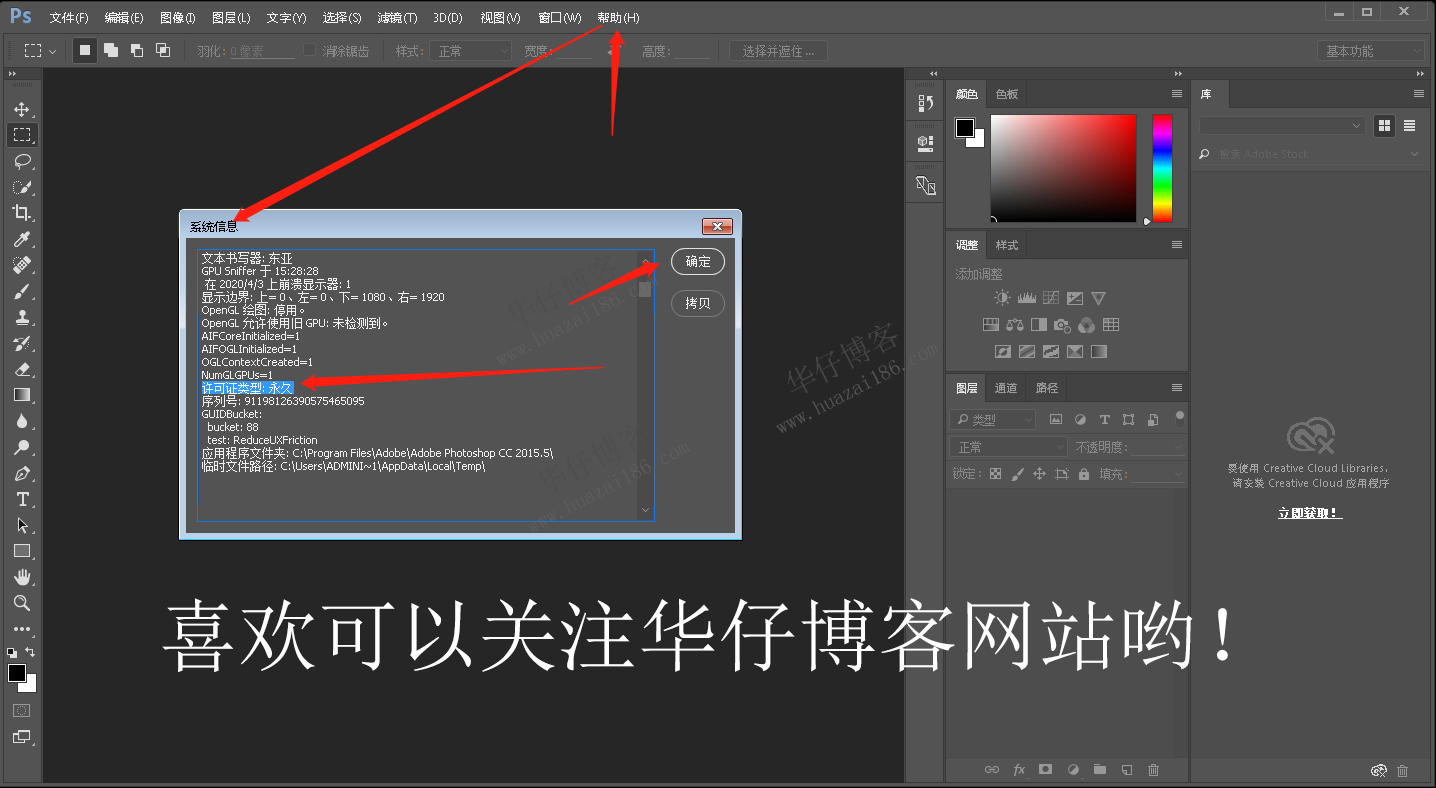This screenshot has width=1436, height=788.
Task: Toggle filter for type layers
Action: (x=1104, y=420)
